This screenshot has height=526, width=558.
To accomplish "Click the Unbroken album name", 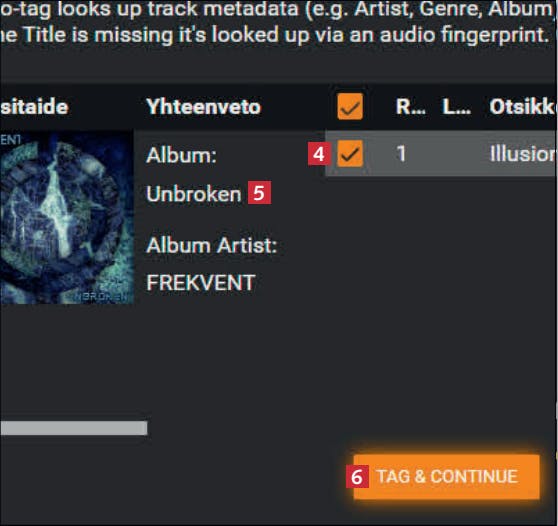I will 194,194.
